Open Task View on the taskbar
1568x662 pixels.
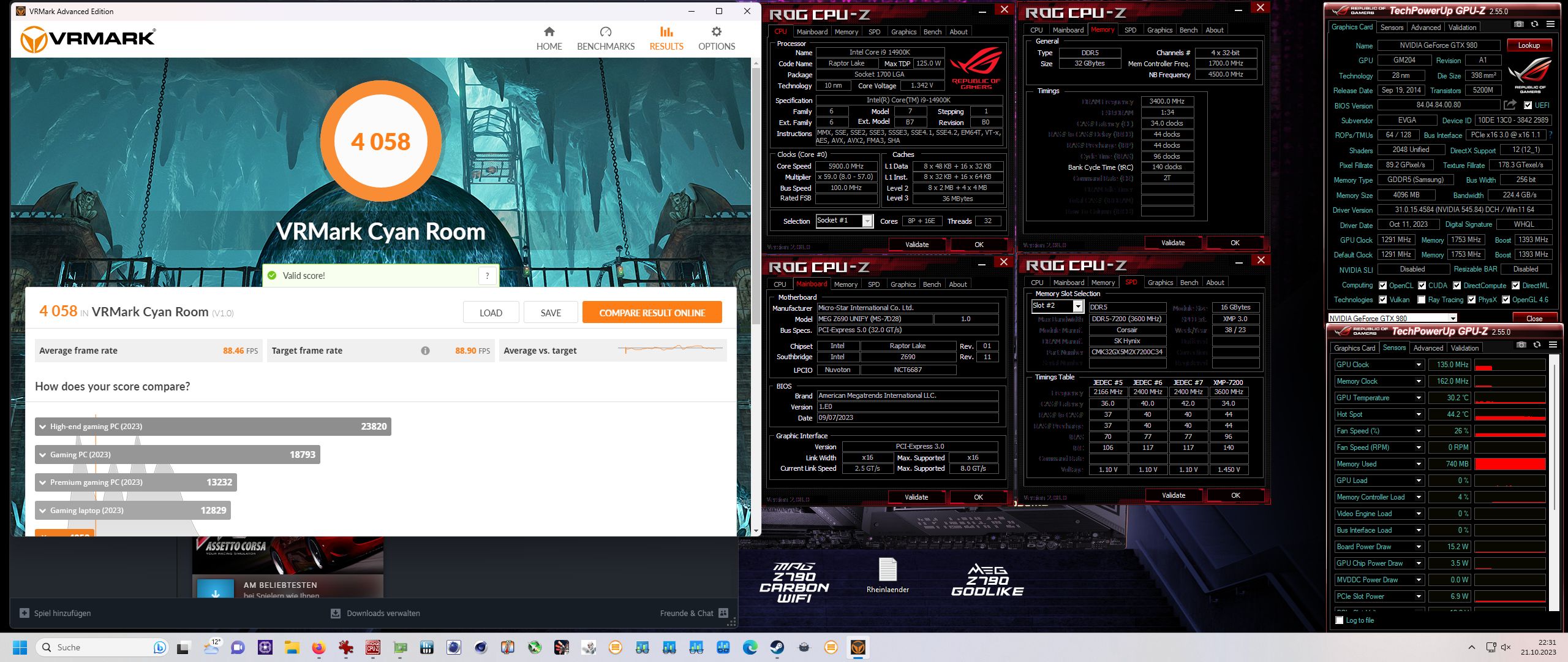184,647
